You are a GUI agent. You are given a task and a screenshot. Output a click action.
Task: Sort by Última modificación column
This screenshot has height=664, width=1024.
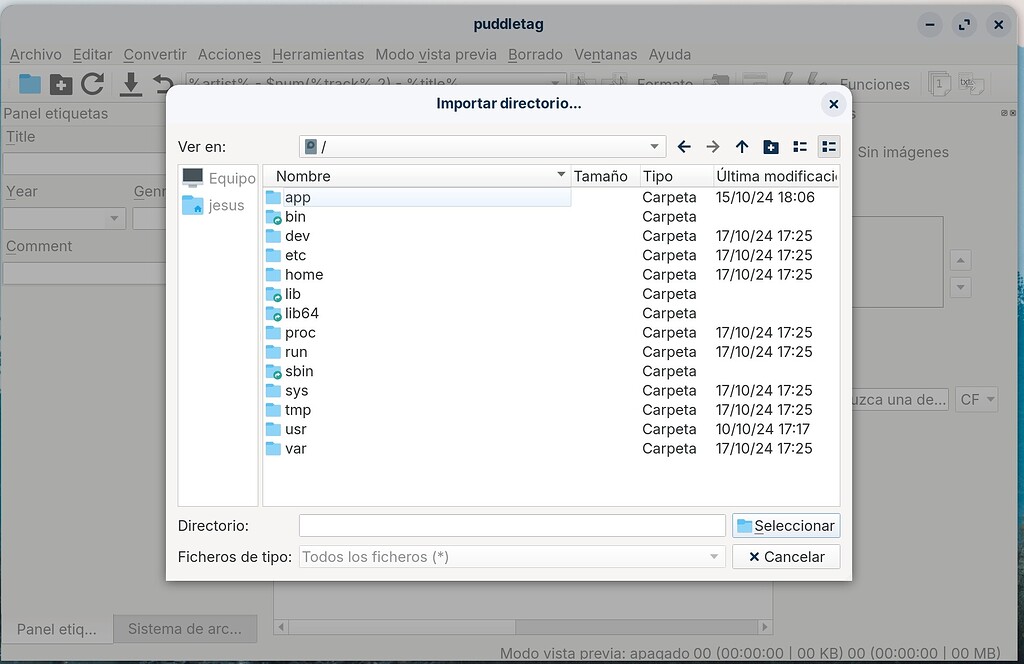click(x=776, y=176)
